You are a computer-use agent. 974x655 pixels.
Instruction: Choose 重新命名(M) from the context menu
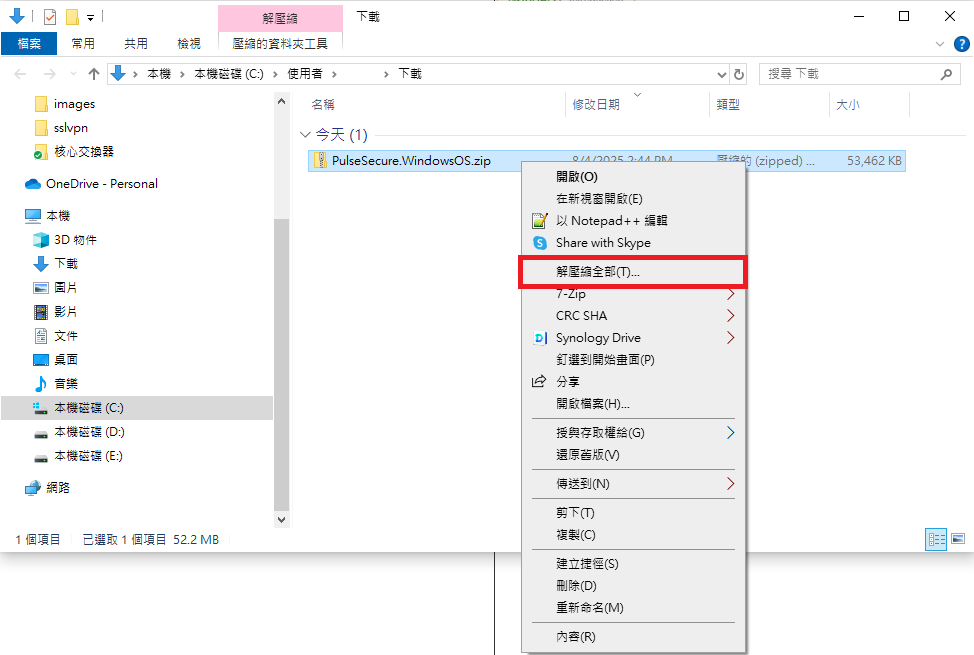click(633, 608)
